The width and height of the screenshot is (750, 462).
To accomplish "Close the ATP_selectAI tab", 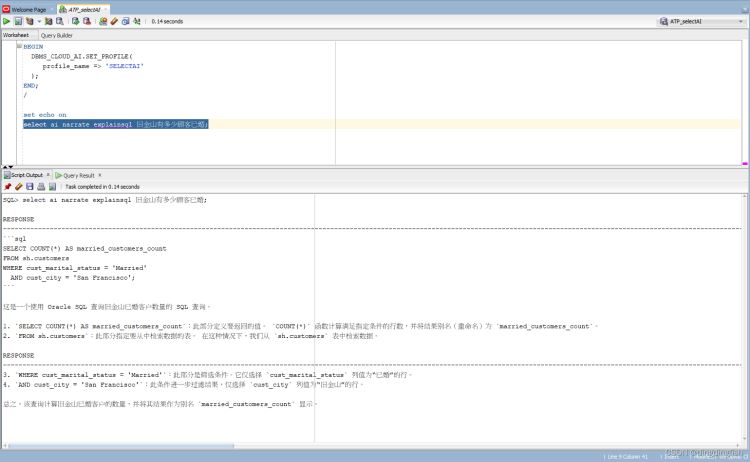I will coord(105,9).
